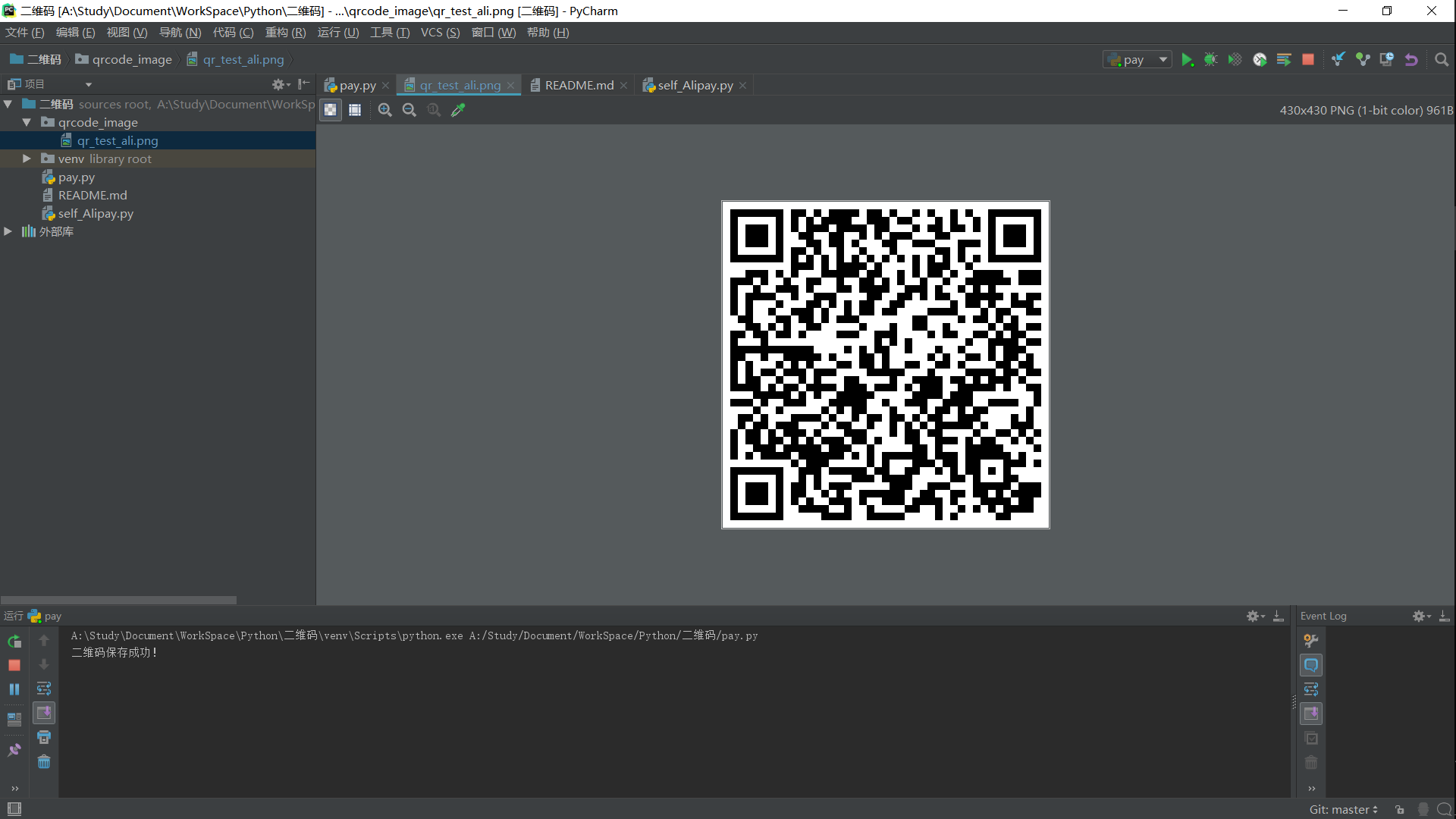Viewport: 1456px width, 819px height.
Task: Clear the Event Log with trash icon
Action: (1311, 762)
